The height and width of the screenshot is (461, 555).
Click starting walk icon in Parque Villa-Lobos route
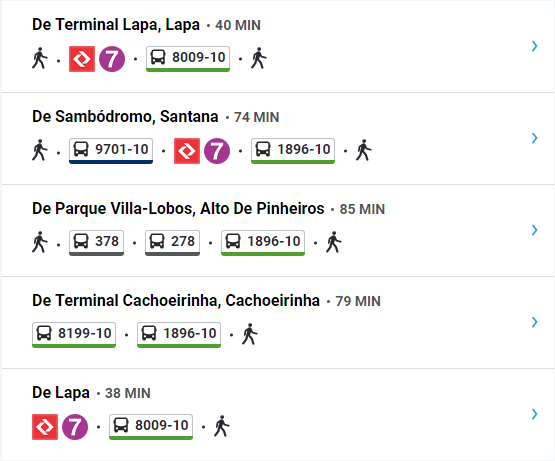[x=40, y=242]
